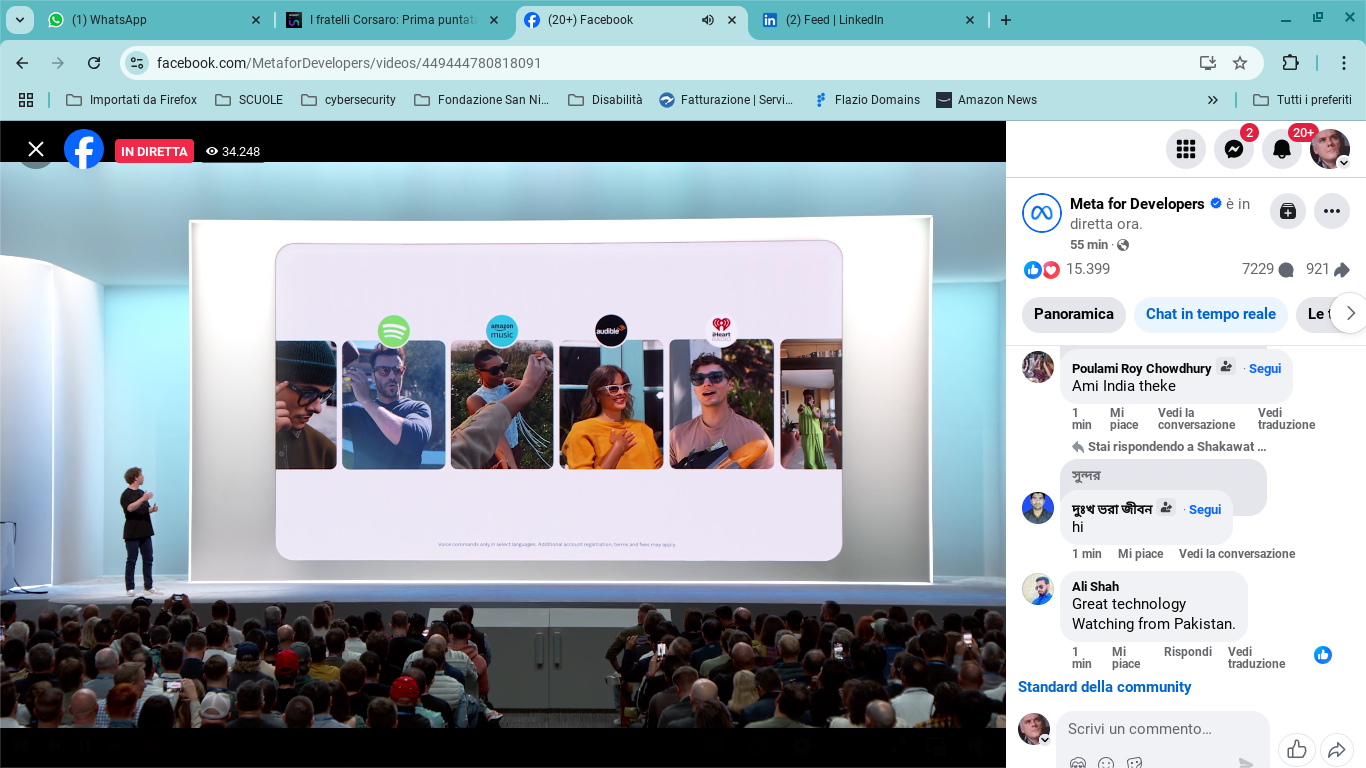
Task: Open Ali Shah's profile name
Action: (x=1095, y=586)
